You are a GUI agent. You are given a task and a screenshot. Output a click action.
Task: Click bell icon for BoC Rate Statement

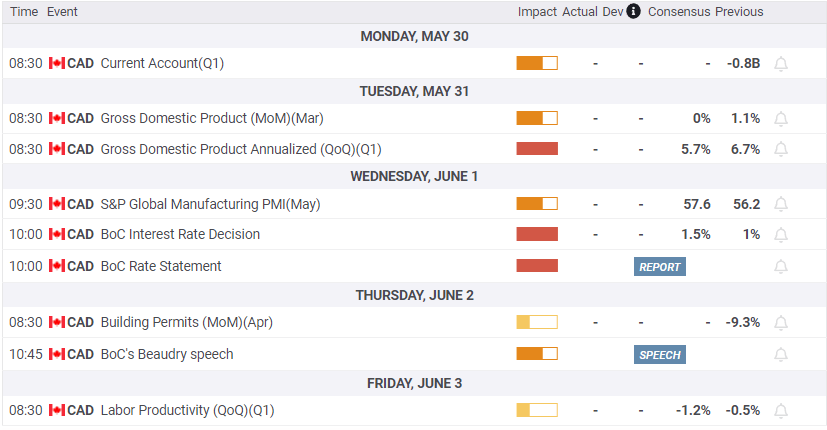(781, 267)
